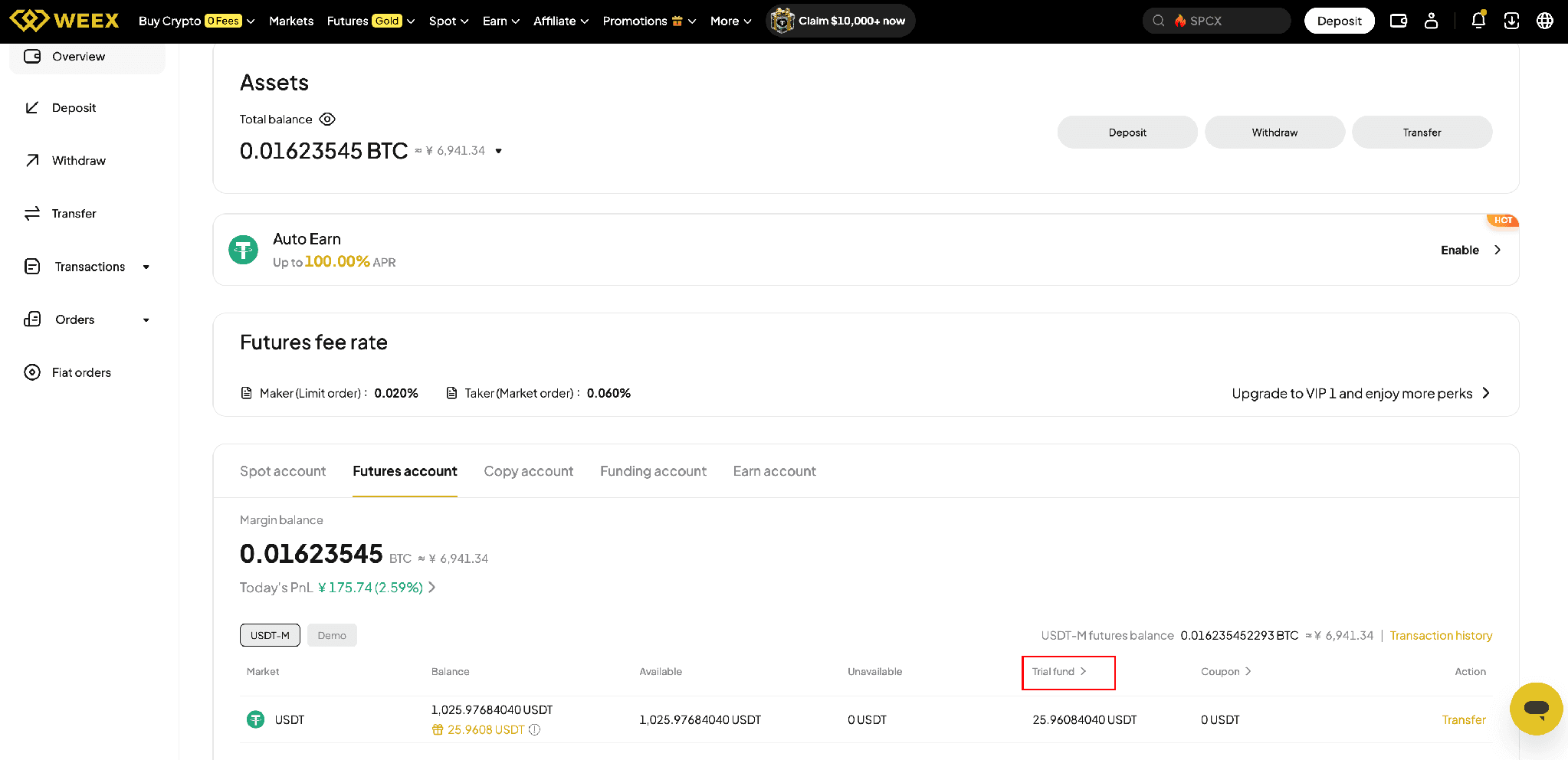Expand the More menu dropdown
1568x760 pixels.
tap(731, 21)
